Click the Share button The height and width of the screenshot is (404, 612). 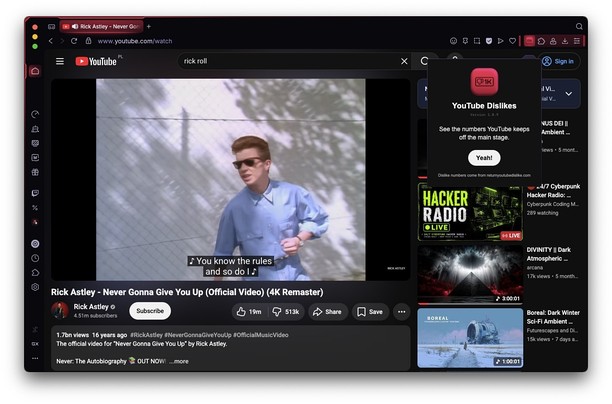327,311
